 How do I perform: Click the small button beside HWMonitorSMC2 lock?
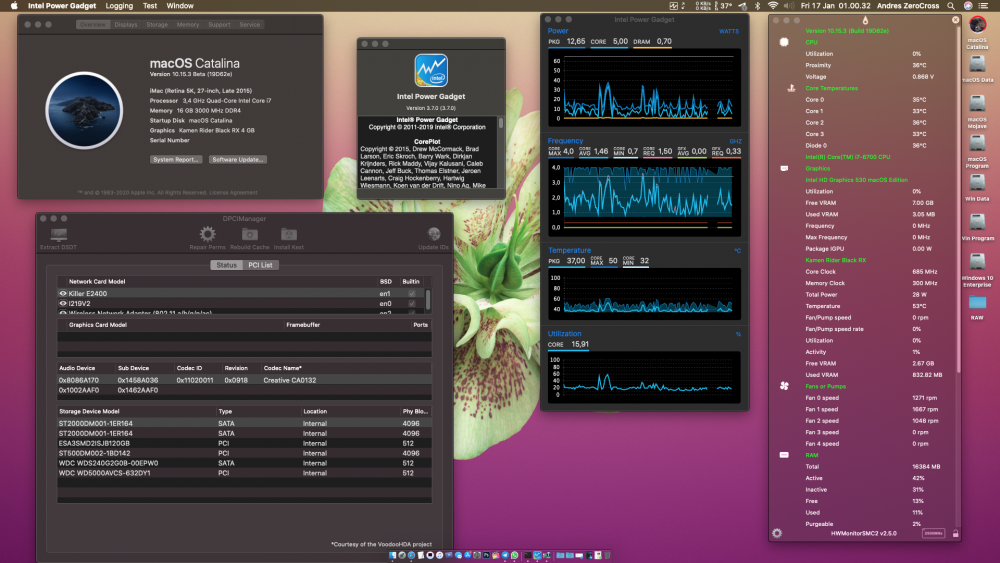(933, 534)
